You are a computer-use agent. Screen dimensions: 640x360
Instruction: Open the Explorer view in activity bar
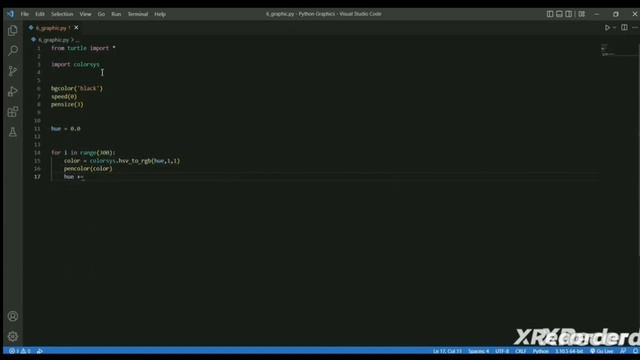(x=13, y=31)
